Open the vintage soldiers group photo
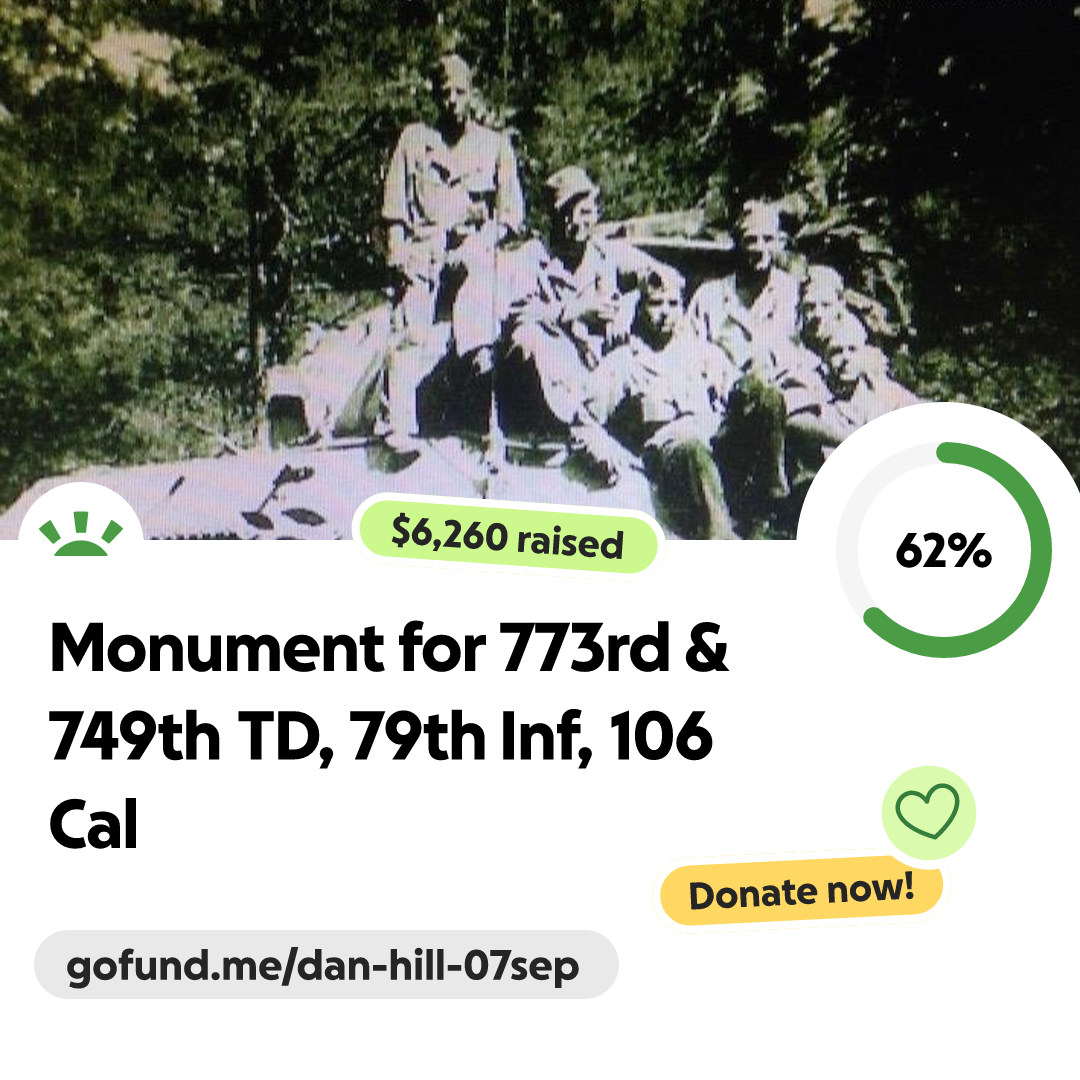This screenshot has height=1080, width=1080. [x=540, y=269]
